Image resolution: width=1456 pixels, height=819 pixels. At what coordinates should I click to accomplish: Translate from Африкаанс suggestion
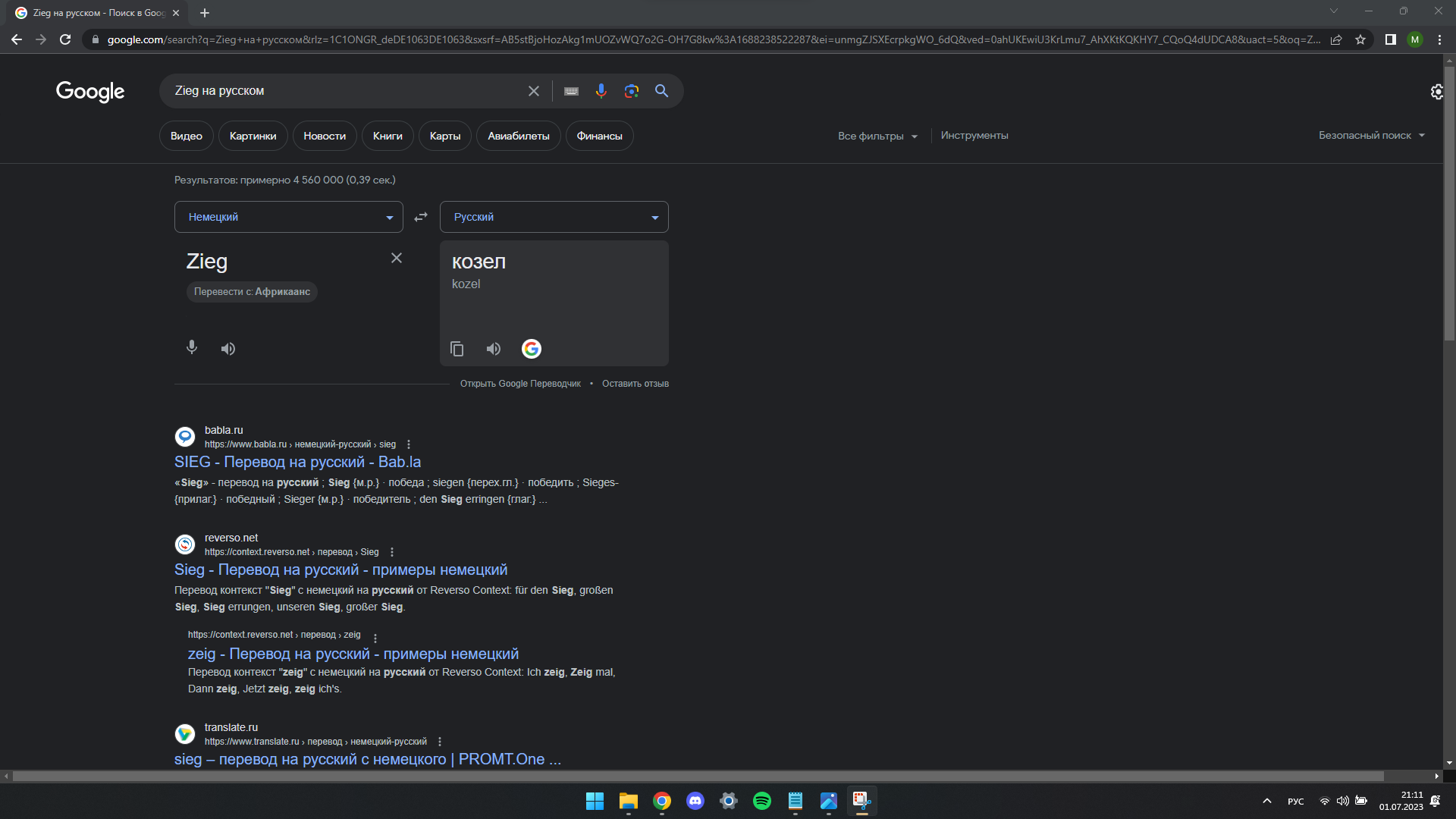252,292
